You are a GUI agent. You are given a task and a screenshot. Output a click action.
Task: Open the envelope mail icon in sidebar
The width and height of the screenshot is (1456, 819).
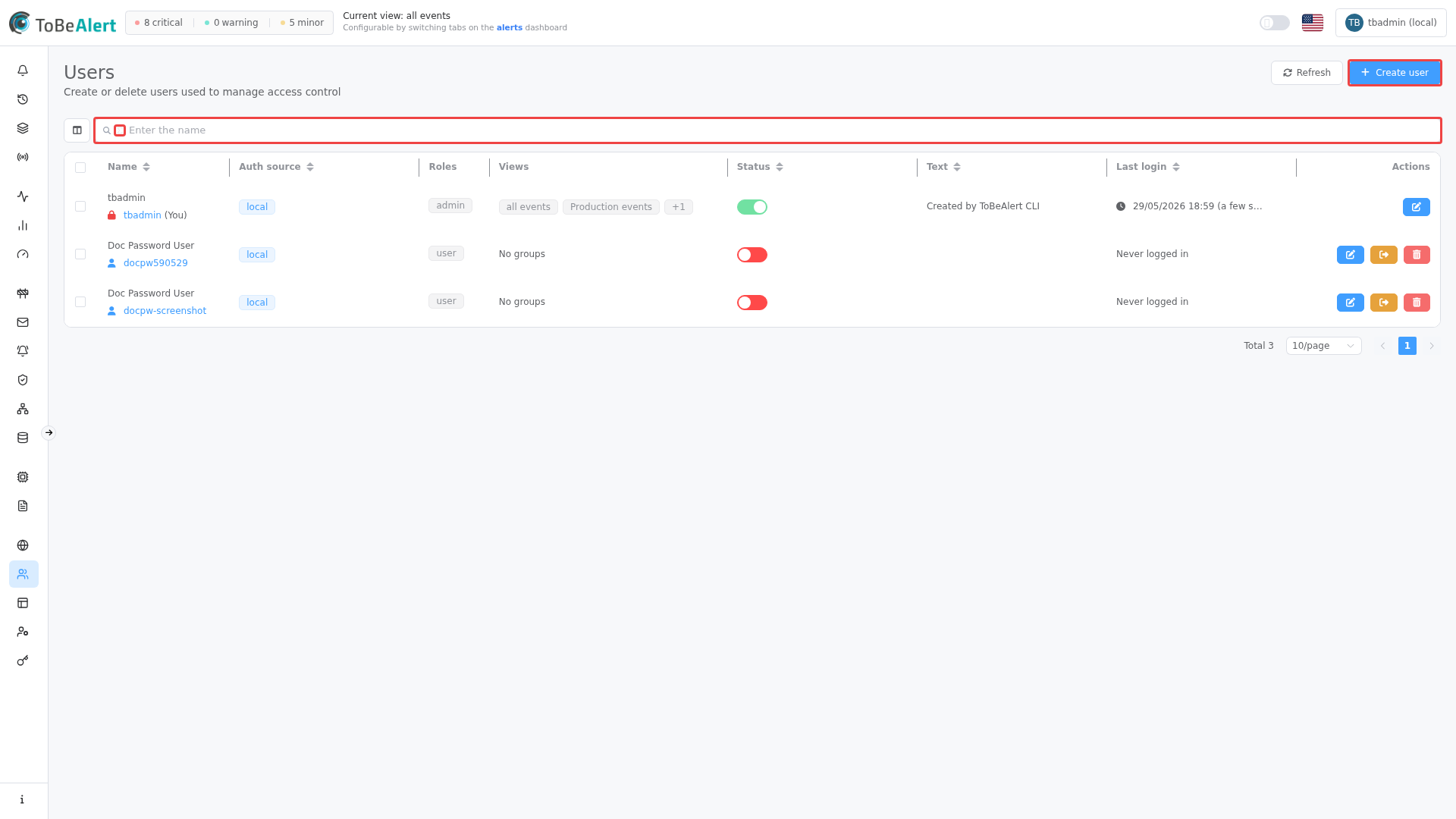23,322
